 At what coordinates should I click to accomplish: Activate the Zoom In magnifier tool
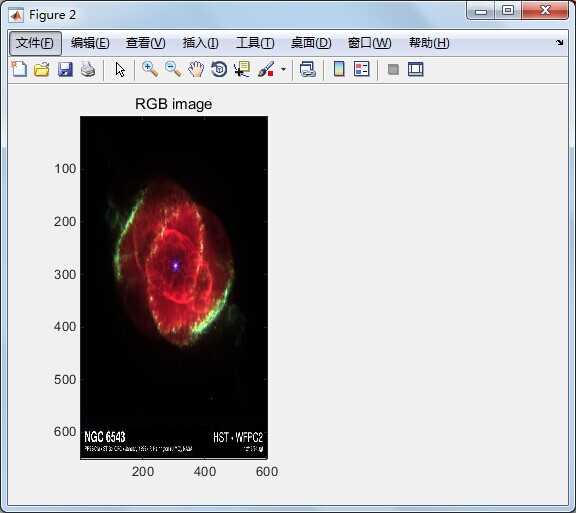coord(150,69)
